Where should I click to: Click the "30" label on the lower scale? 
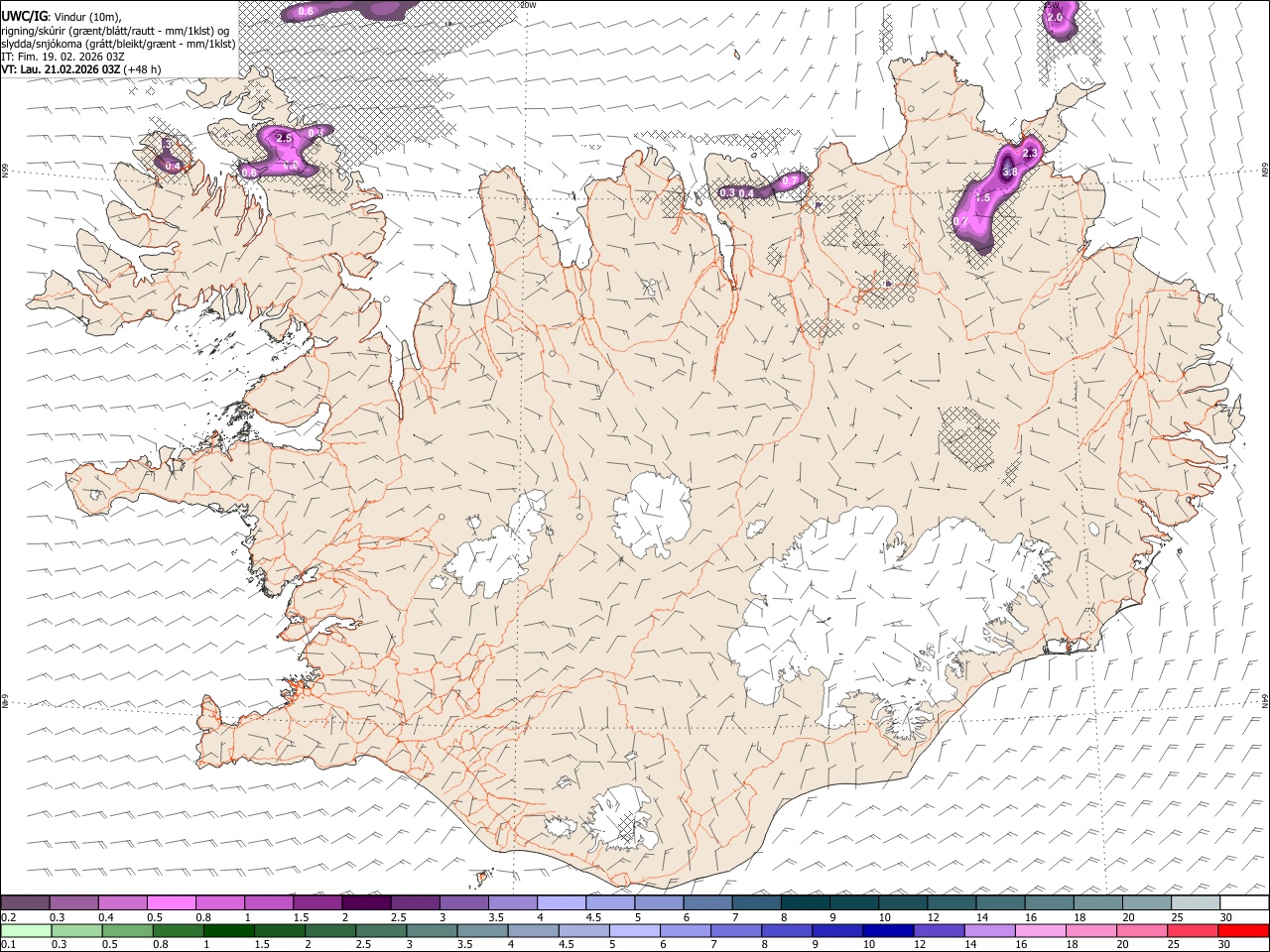(x=1223, y=945)
